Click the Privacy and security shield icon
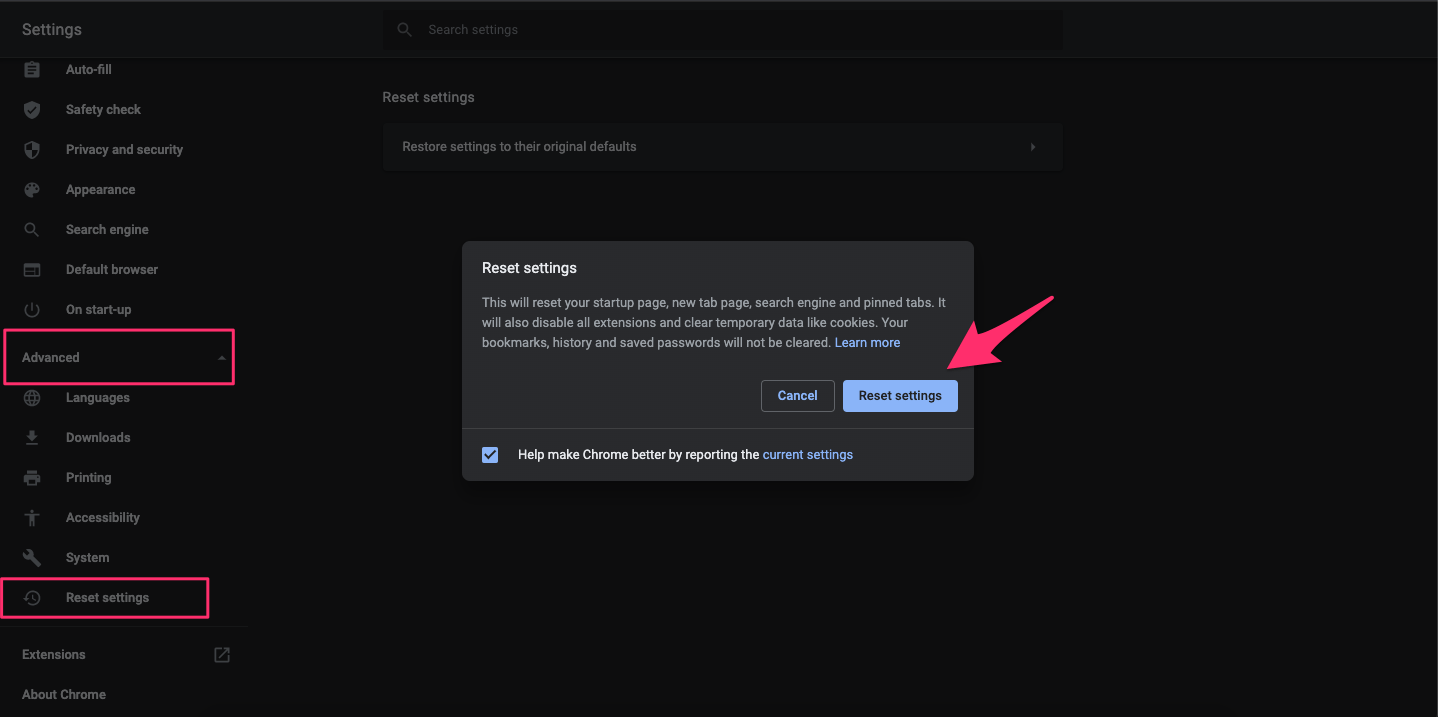This screenshot has height=717, width=1438. 32,150
